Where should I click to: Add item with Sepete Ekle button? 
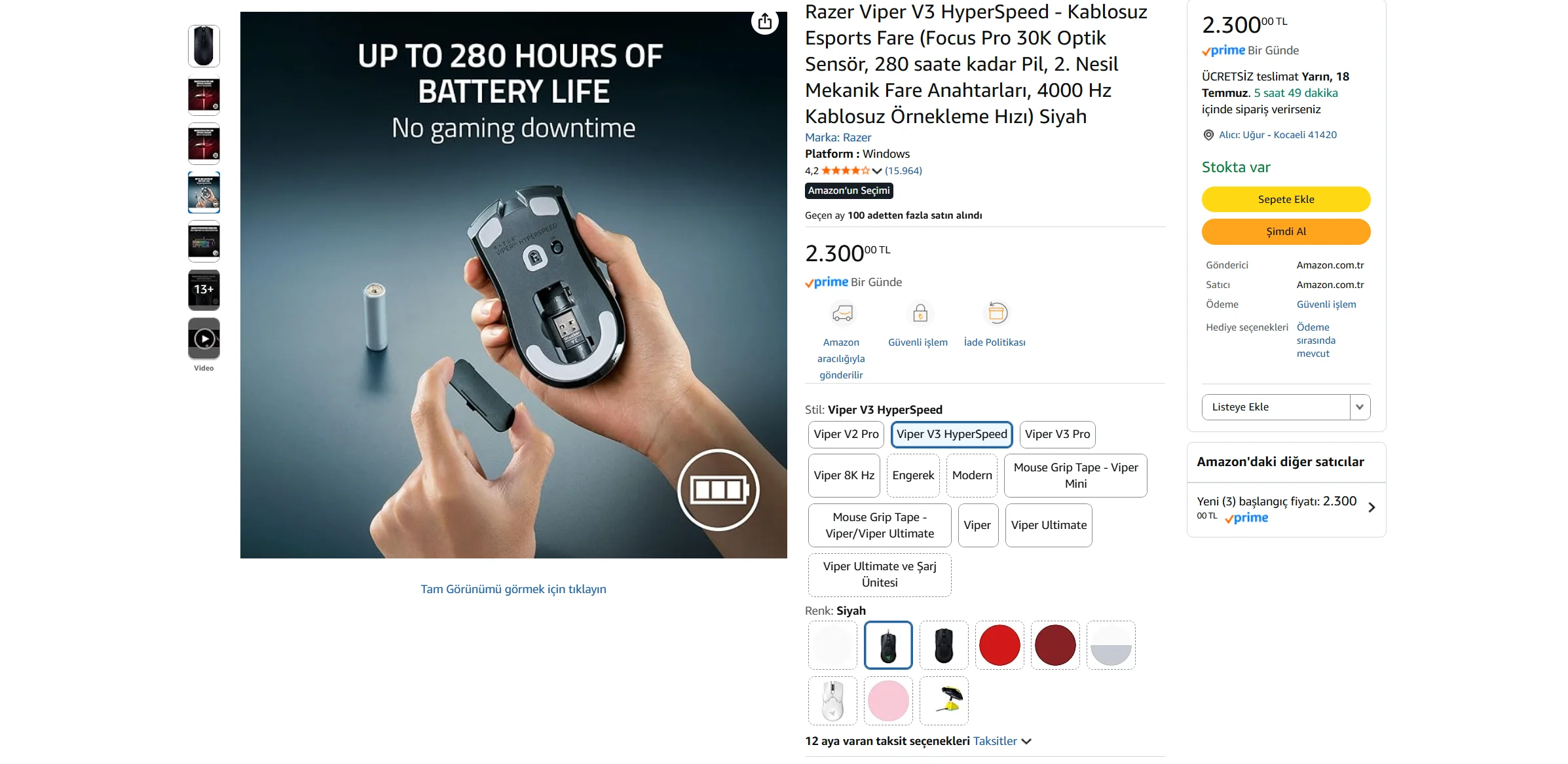tap(1286, 200)
